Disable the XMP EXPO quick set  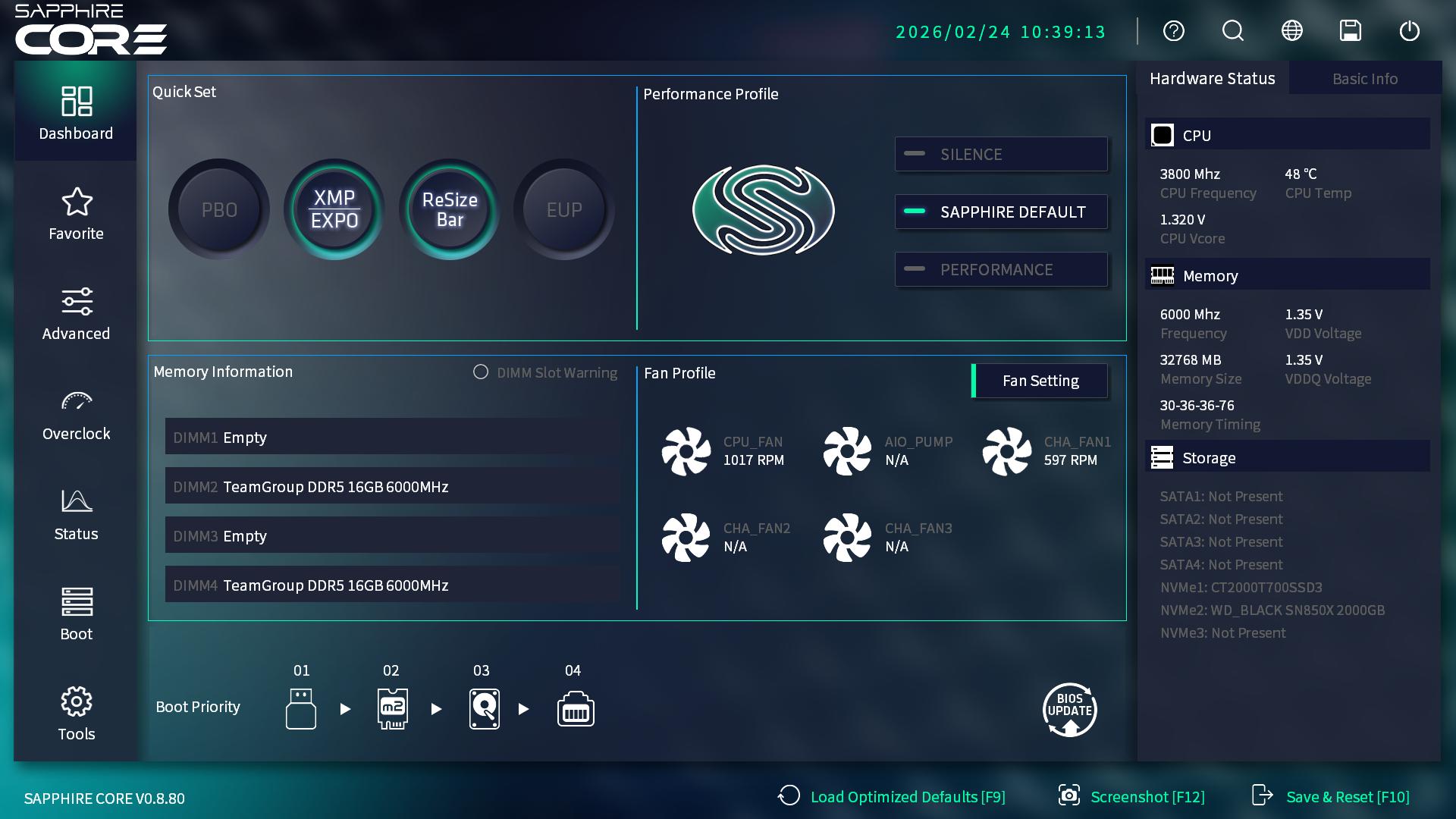tap(334, 209)
